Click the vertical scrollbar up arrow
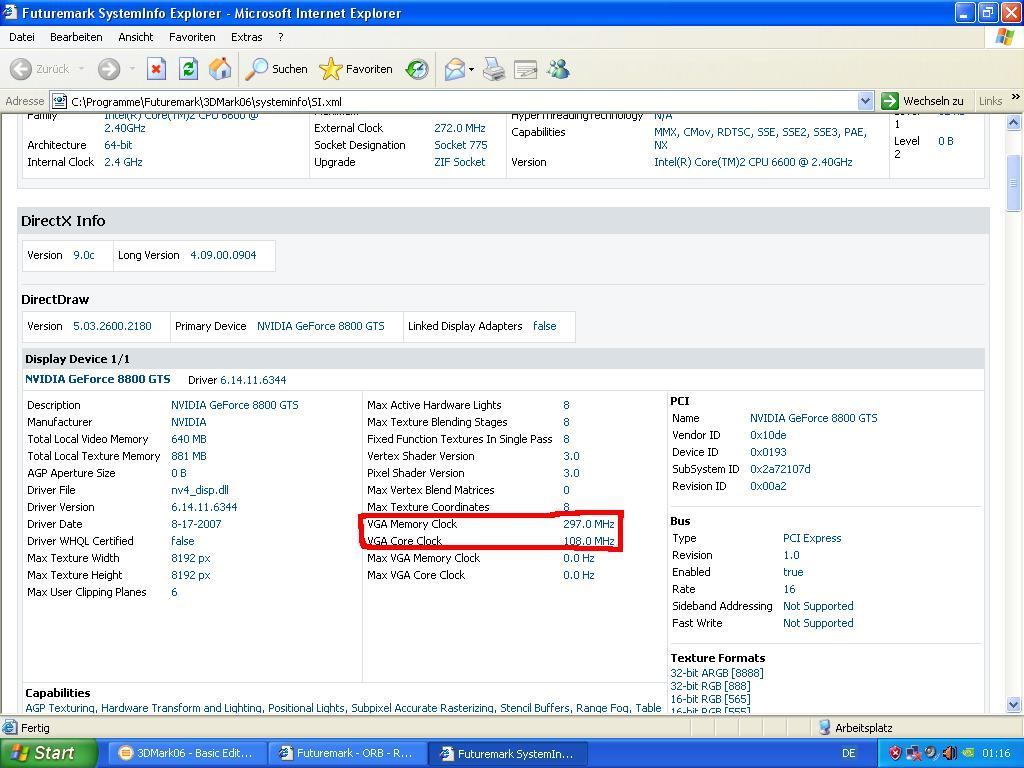1024x768 pixels. coord(1014,122)
